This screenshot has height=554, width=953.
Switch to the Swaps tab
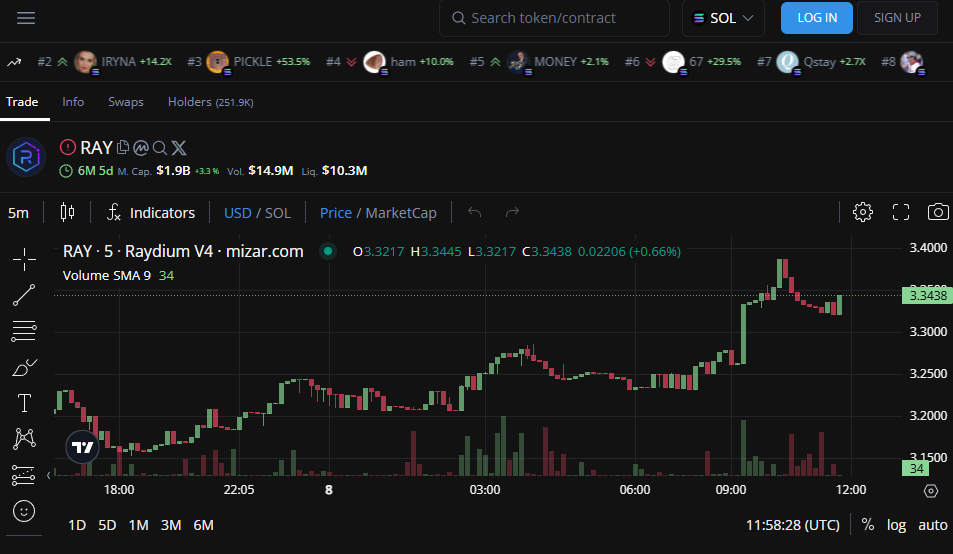pyautogui.click(x=126, y=102)
